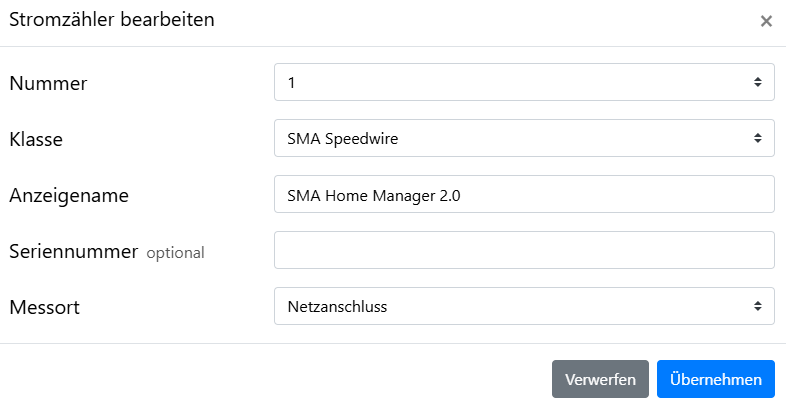Open the Messort dropdown showing Netzanschluss
The image size is (786, 402).
pos(523,306)
